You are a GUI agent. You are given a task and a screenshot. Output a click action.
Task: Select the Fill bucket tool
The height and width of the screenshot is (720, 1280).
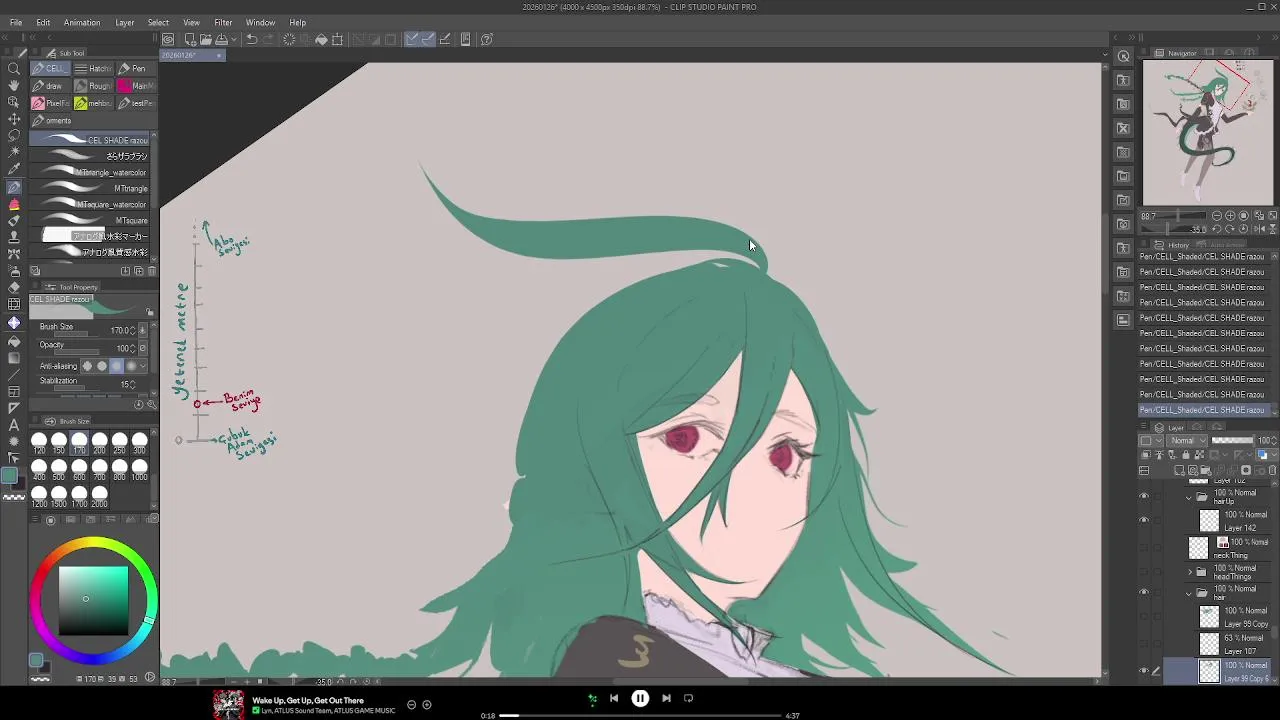pos(14,341)
